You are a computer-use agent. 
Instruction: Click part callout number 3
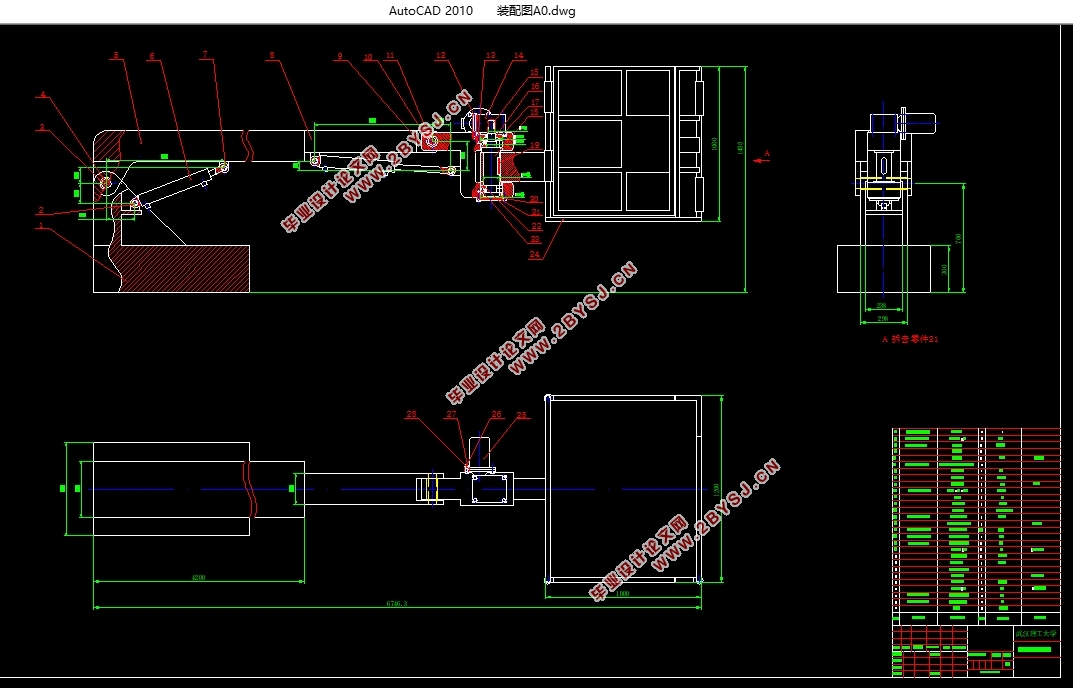click(42, 127)
